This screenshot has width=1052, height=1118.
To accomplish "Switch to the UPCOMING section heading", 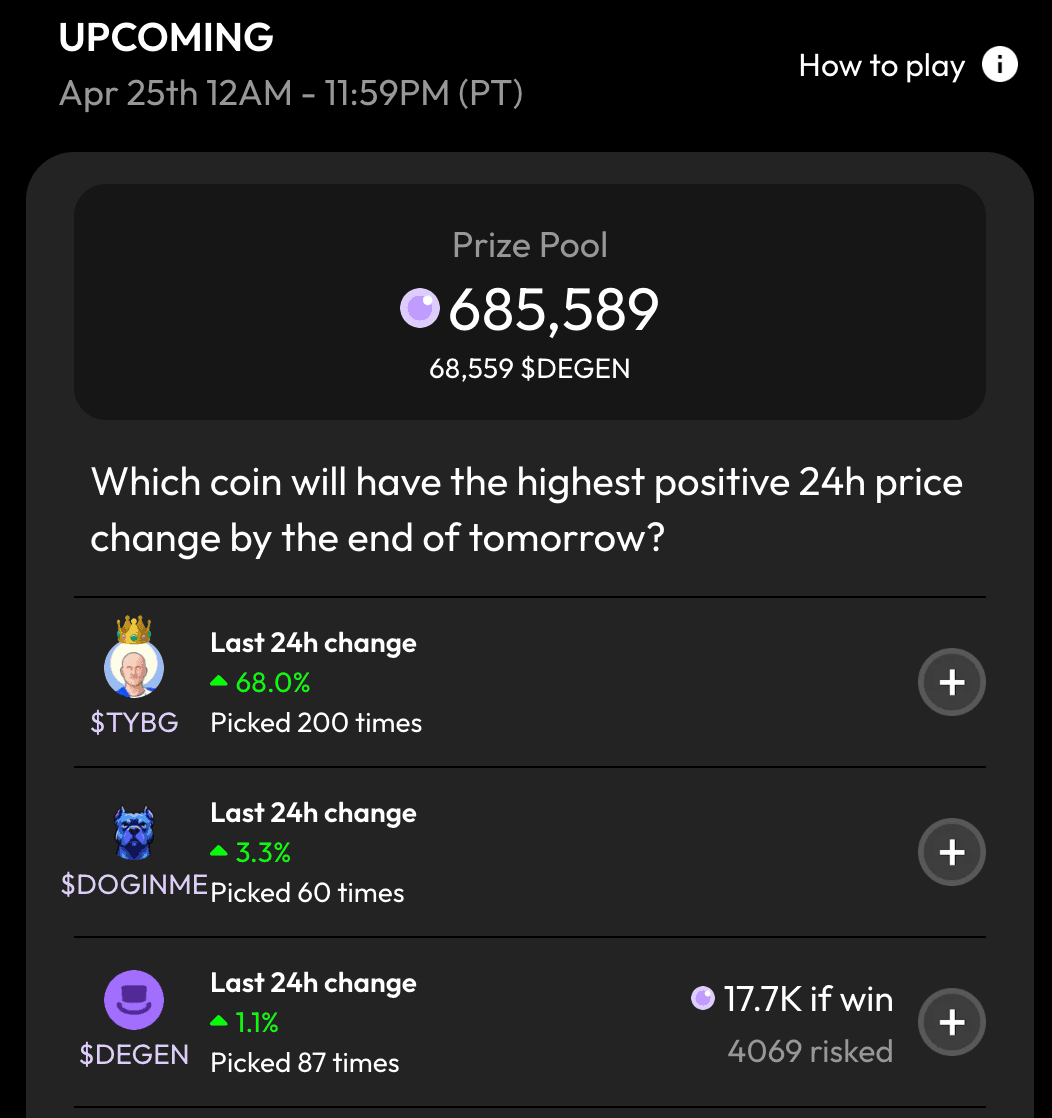I will [x=166, y=38].
